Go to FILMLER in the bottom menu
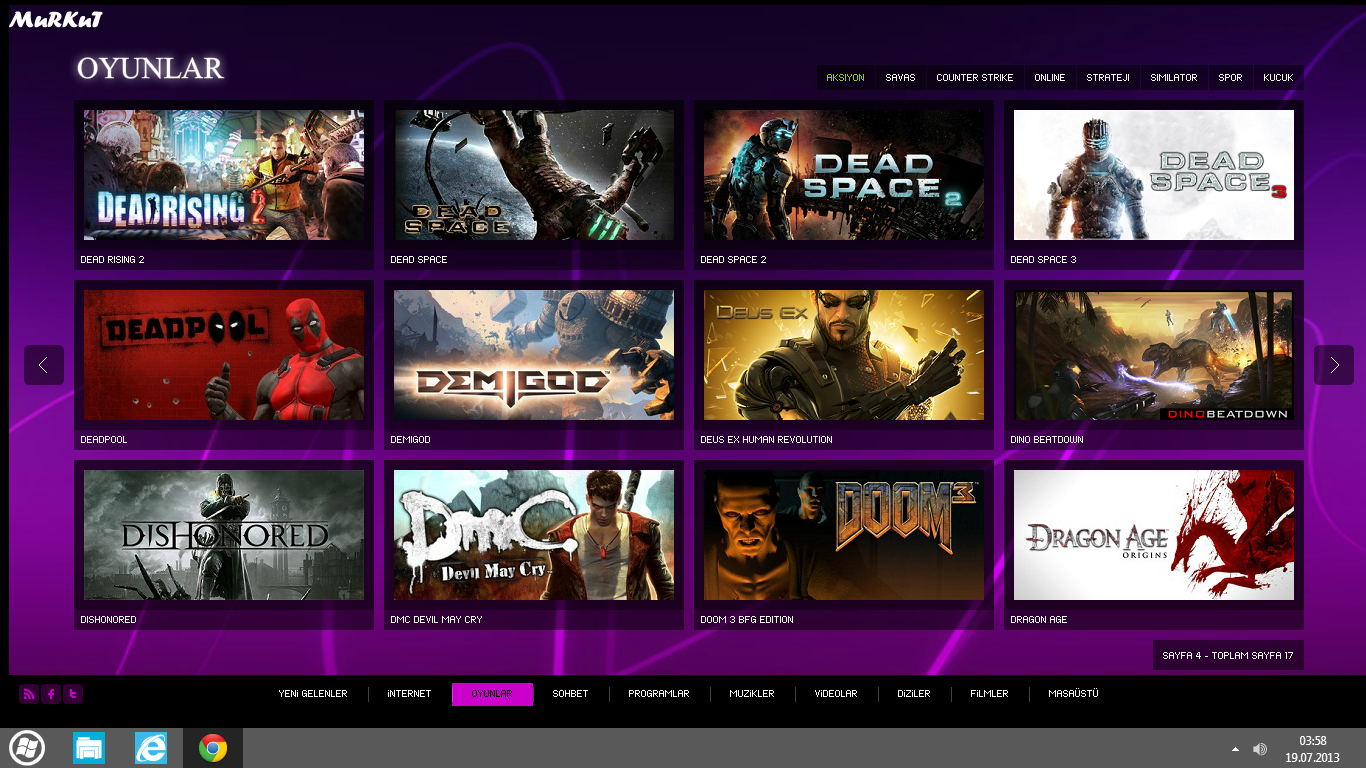Image resolution: width=1366 pixels, height=768 pixels. click(989, 694)
